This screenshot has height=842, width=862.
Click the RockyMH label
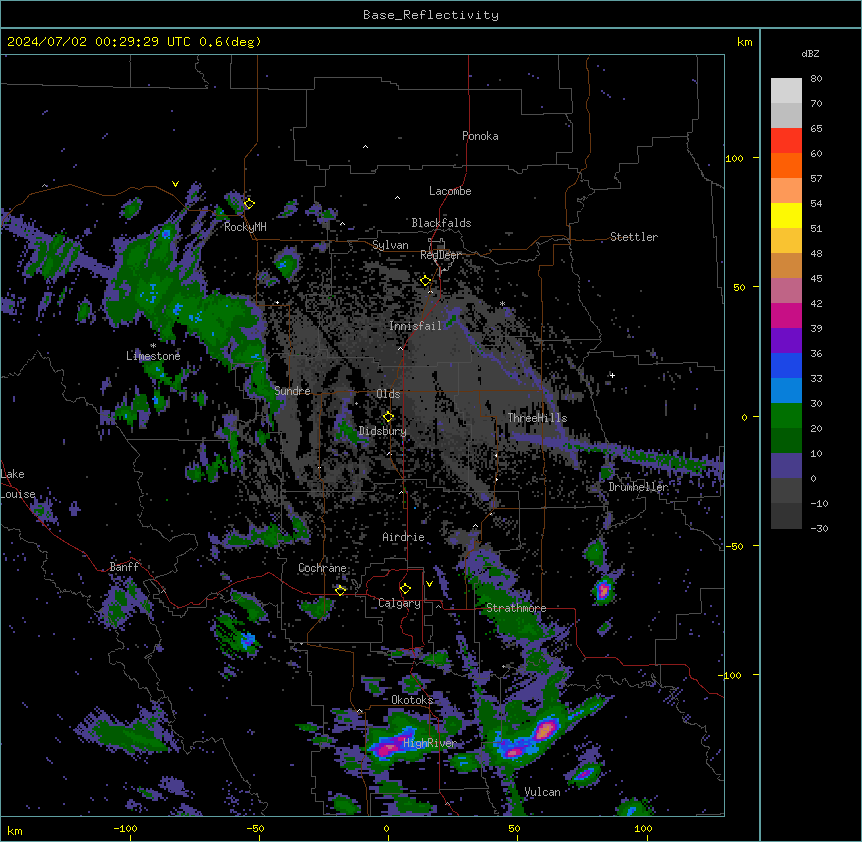pos(245,227)
